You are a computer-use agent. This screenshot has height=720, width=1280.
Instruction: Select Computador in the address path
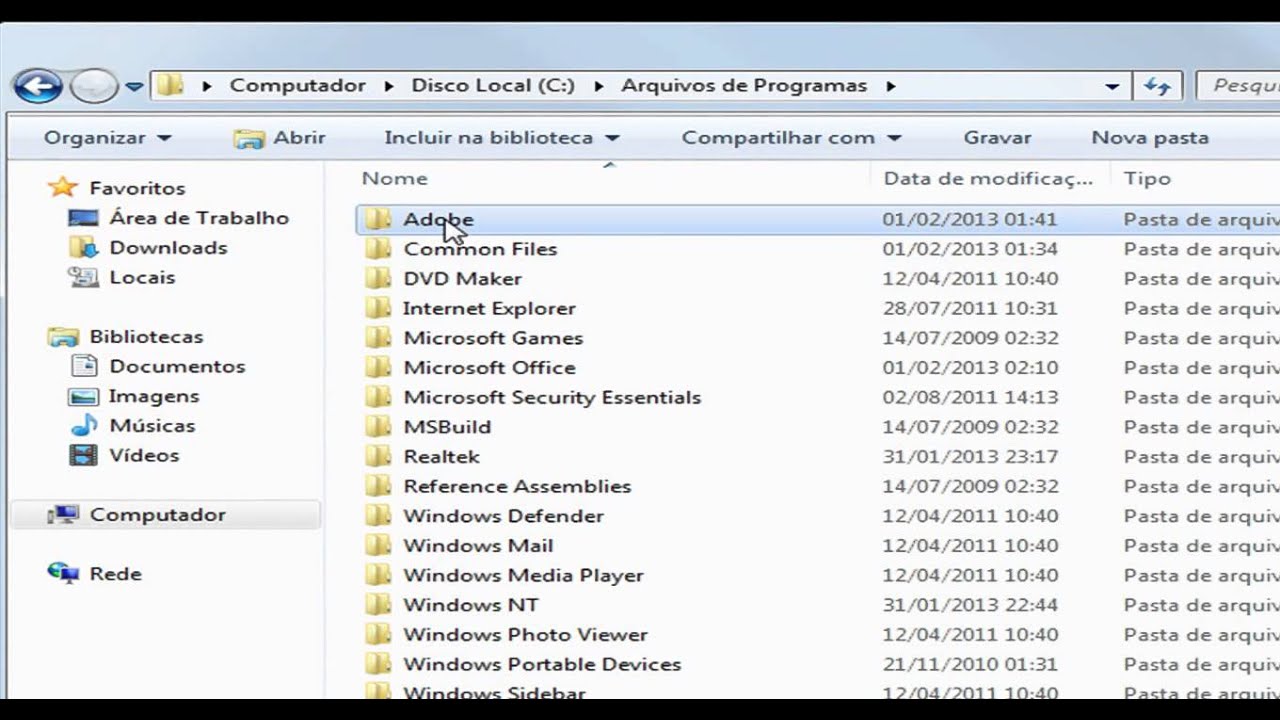[297, 86]
